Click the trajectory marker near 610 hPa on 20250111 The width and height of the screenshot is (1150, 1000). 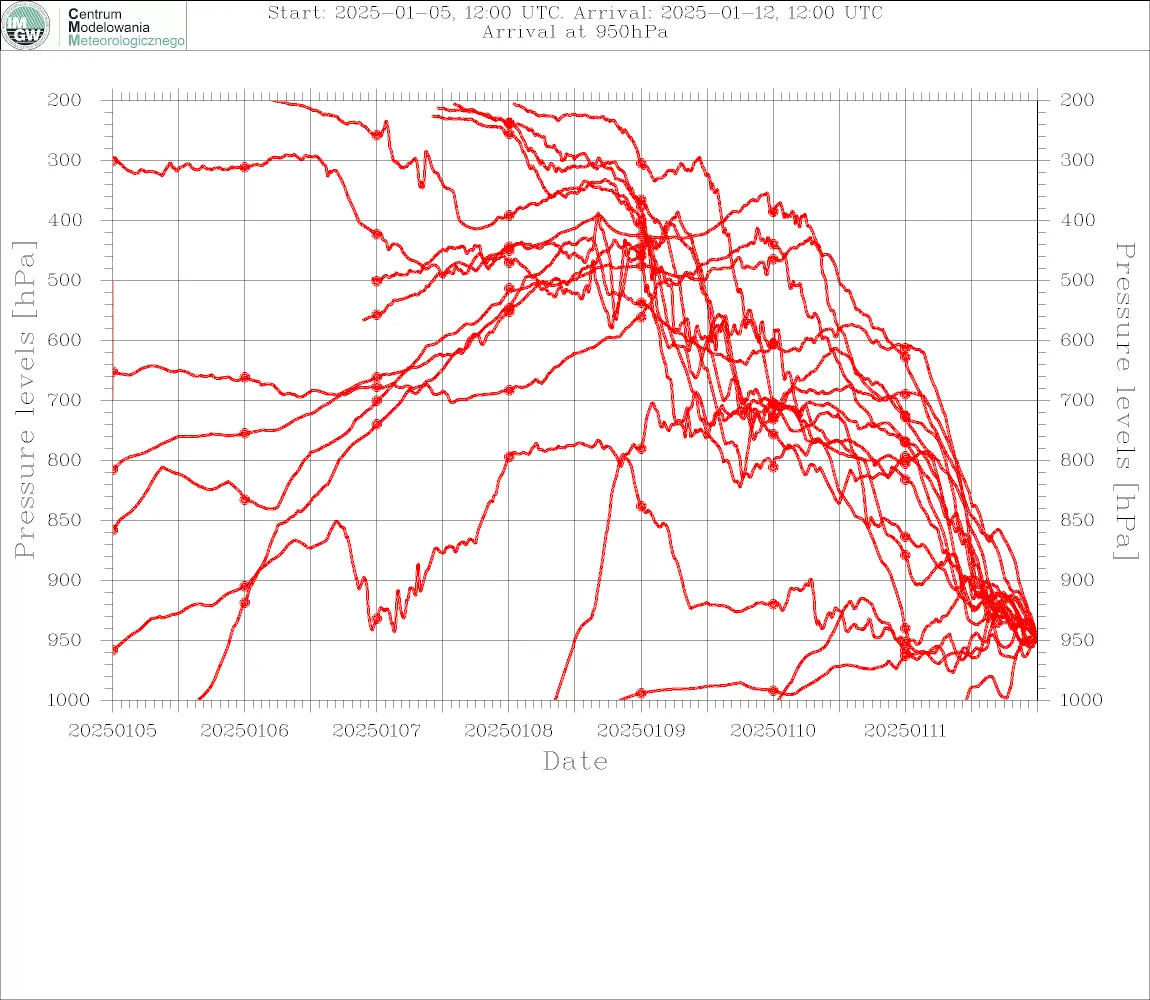(905, 348)
